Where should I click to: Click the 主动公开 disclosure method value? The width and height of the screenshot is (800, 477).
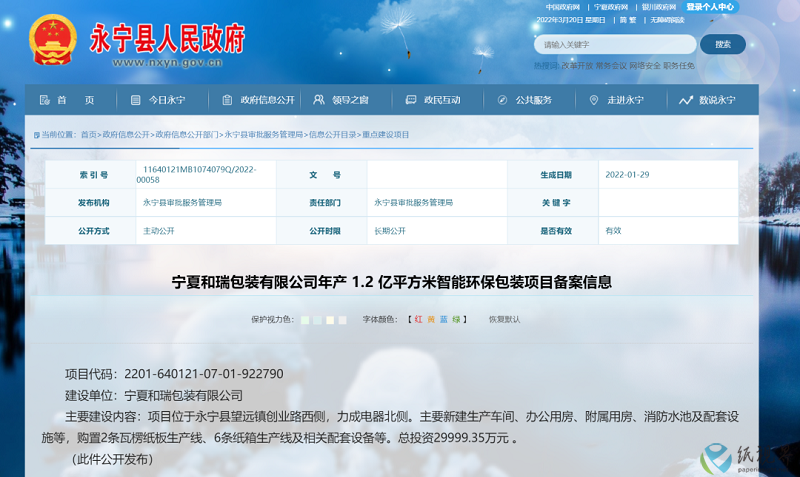(x=159, y=231)
